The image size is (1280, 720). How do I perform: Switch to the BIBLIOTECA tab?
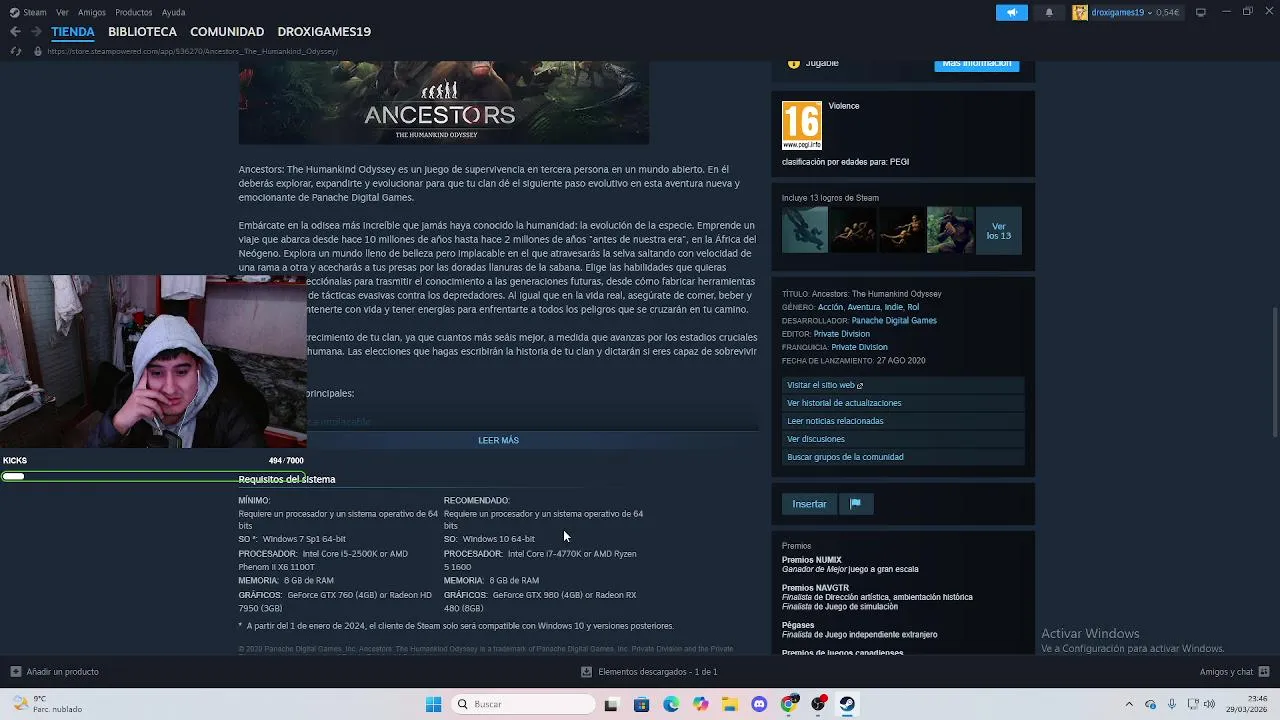coord(142,31)
